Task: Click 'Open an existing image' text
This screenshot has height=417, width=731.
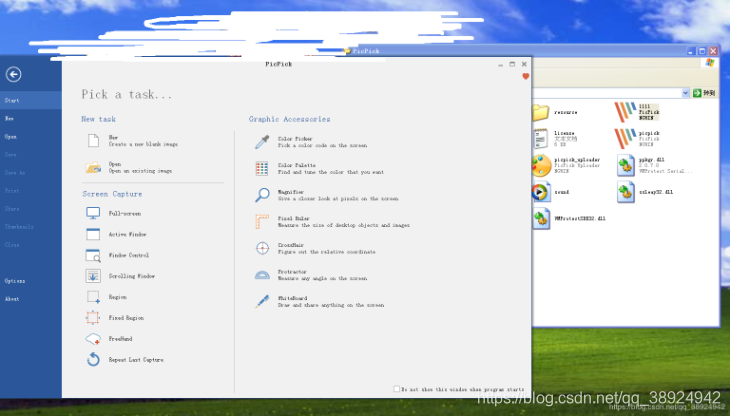Action: pyautogui.click(x=140, y=171)
